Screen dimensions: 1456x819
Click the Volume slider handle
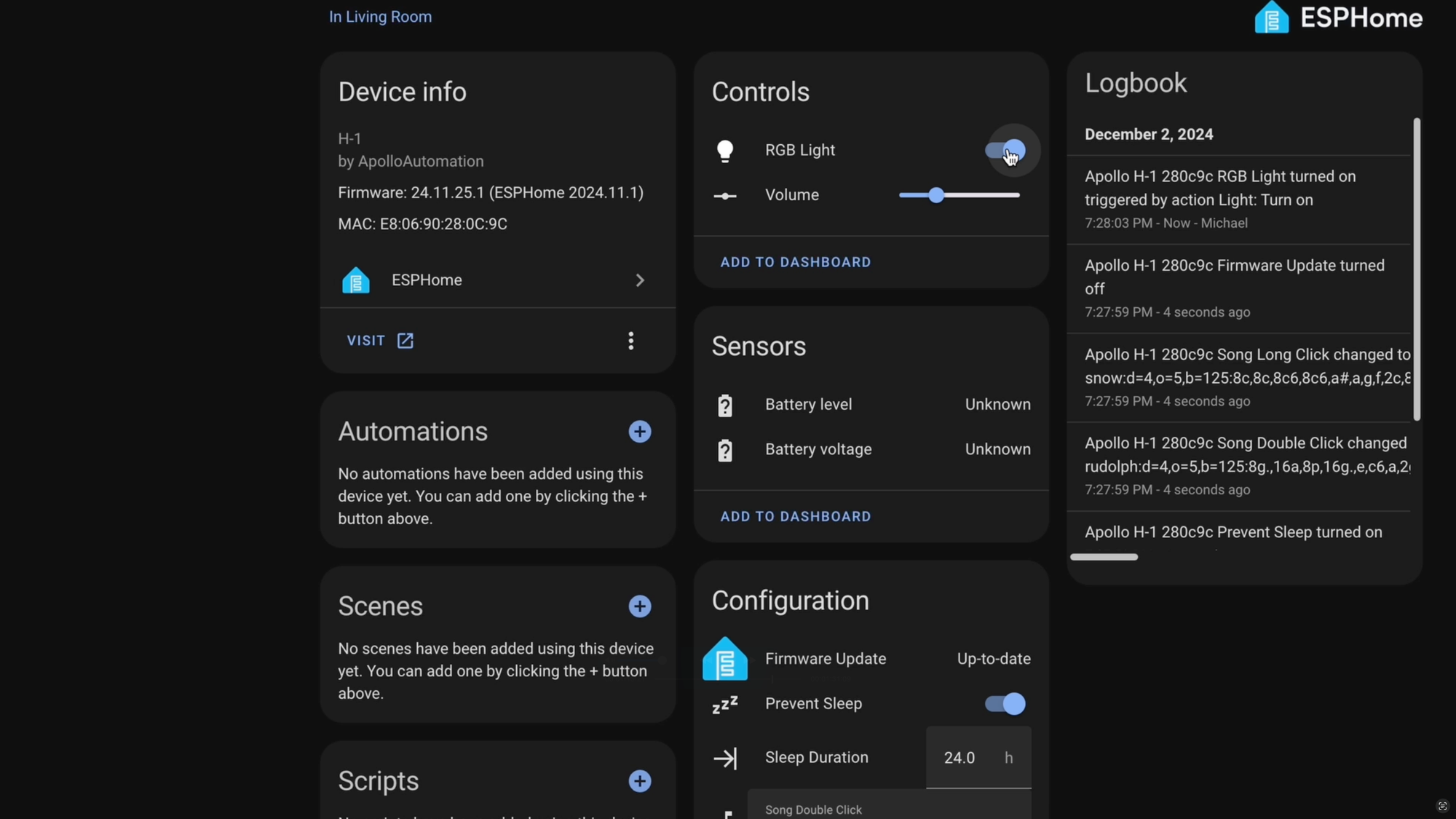[936, 195]
